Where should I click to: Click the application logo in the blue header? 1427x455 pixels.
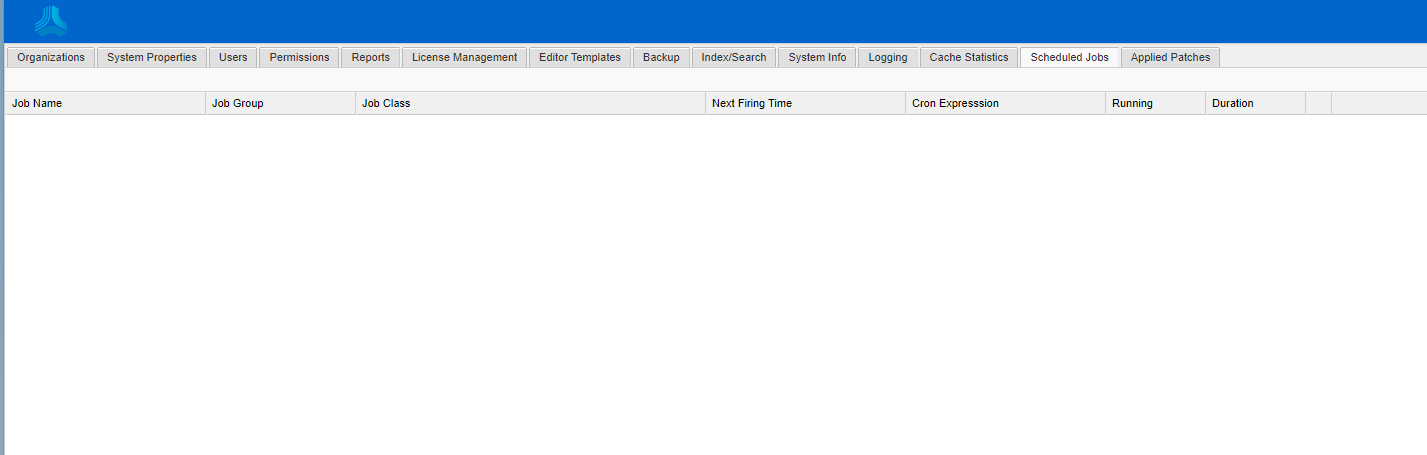point(51,20)
